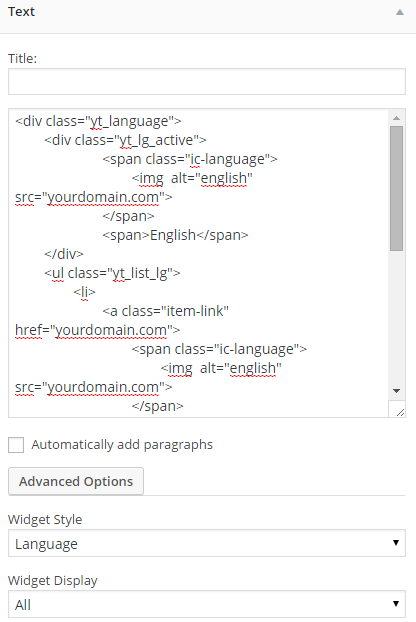Click the text href="yourdomain.com">
Image resolution: width=416 pixels, height=622 pixels.
(x=97, y=330)
